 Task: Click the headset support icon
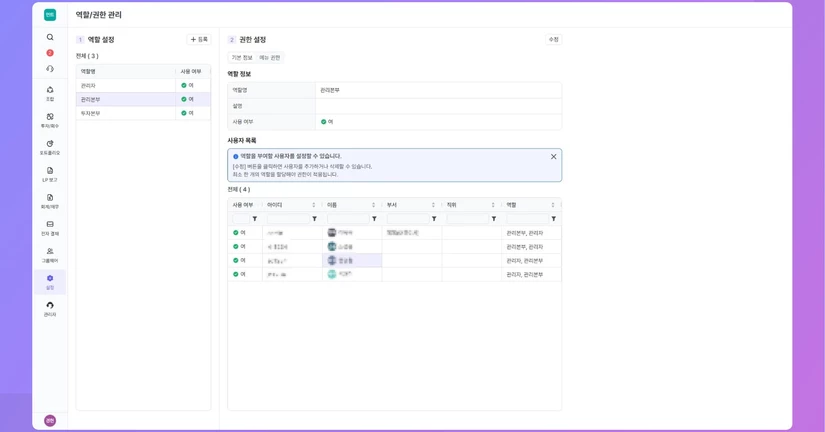point(50,68)
